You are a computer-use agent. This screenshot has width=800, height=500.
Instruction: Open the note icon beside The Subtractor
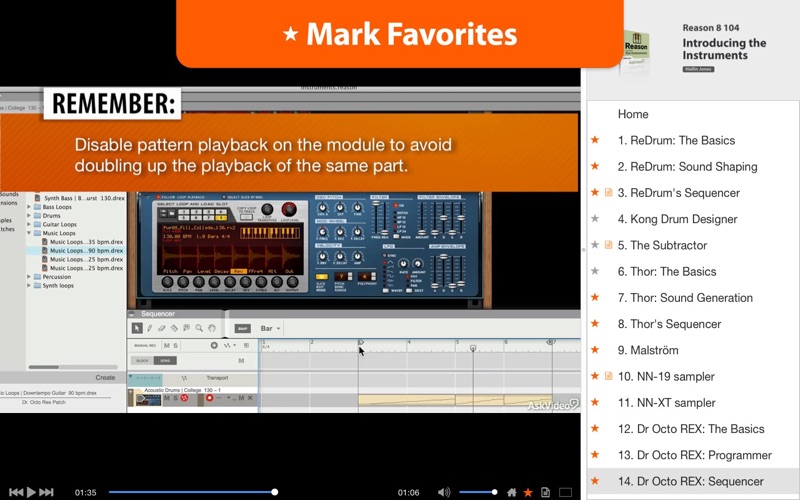click(x=608, y=245)
